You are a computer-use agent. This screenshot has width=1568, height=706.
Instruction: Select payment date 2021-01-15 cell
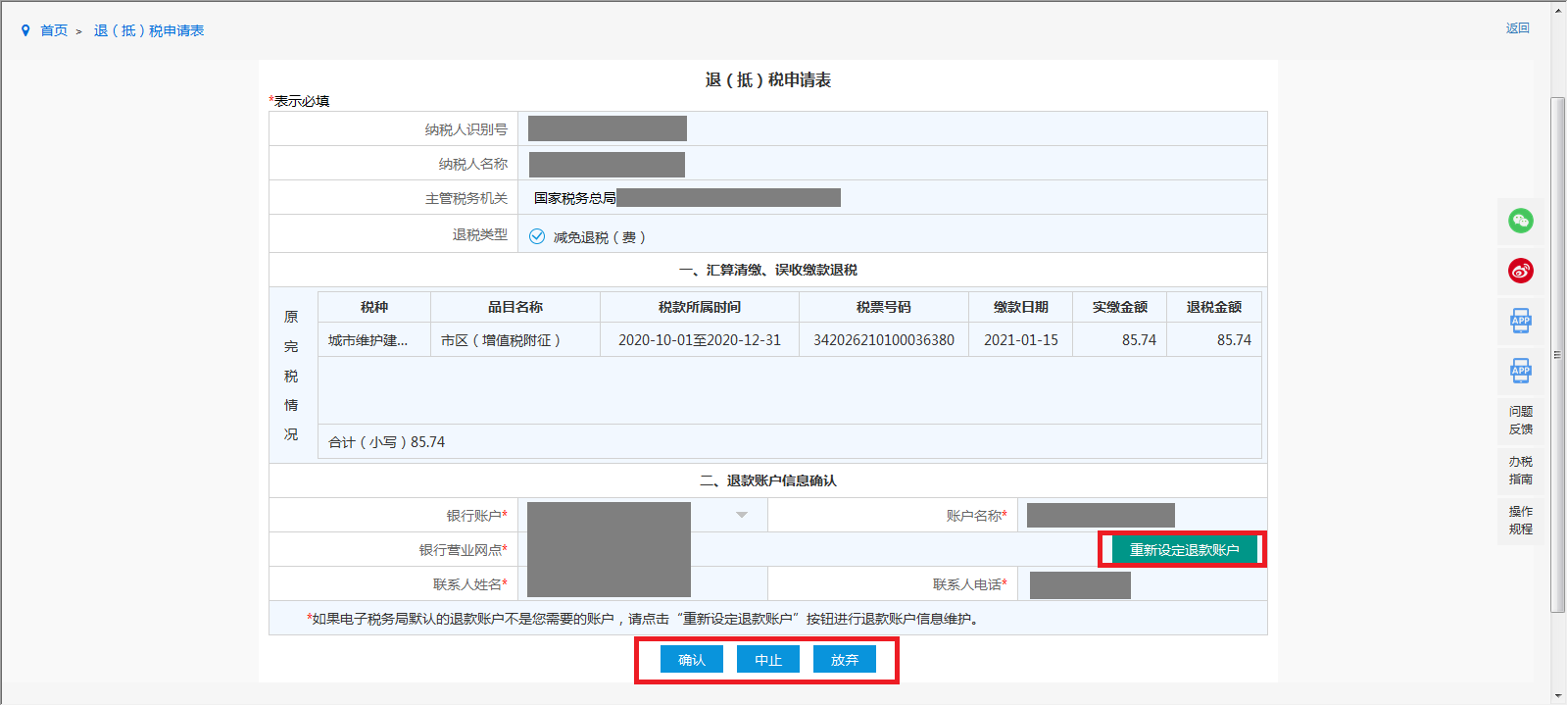coord(1021,340)
